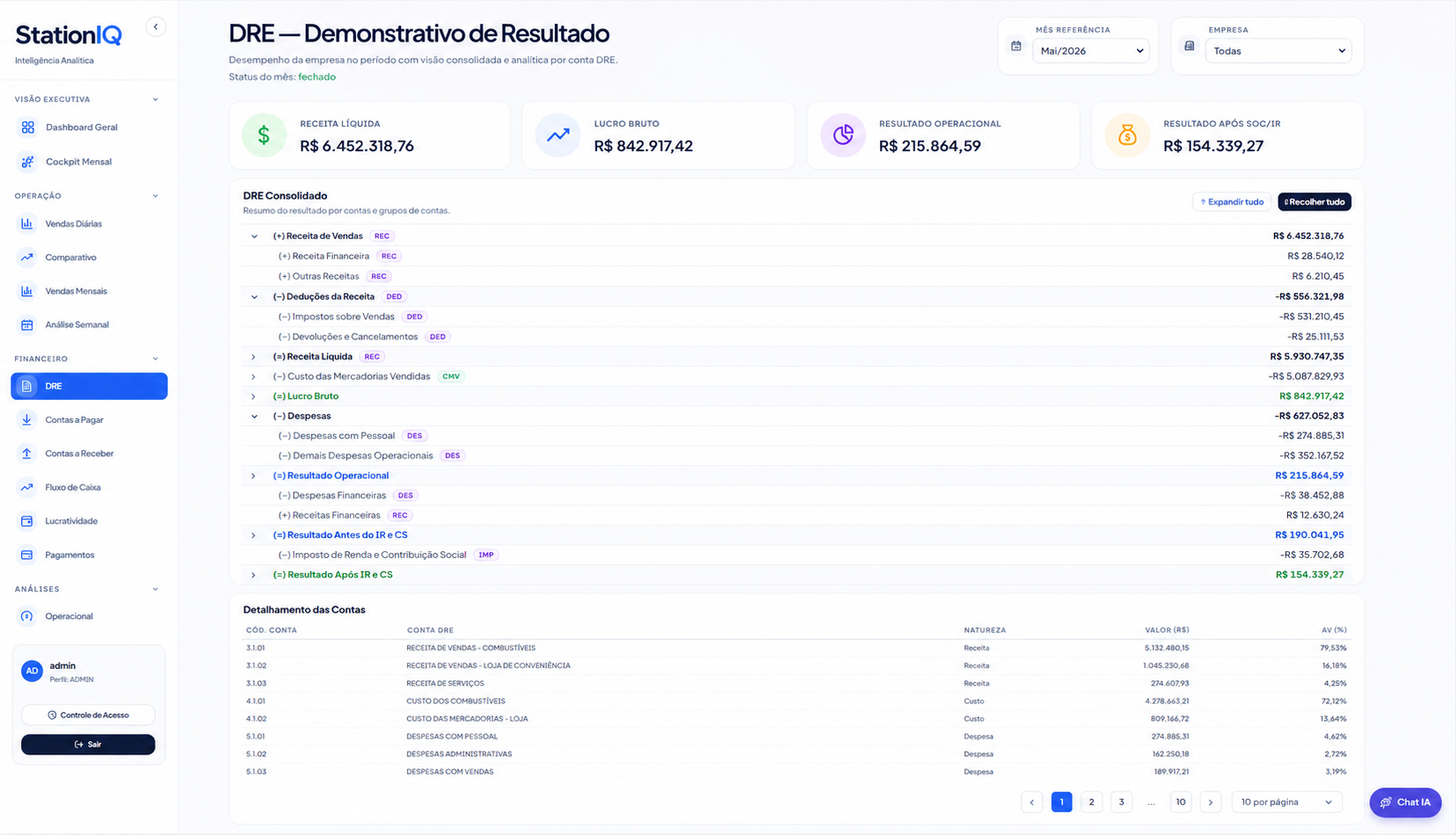Click the Recolher tudo button
Screen dimensions: 1456x835
1314,202
